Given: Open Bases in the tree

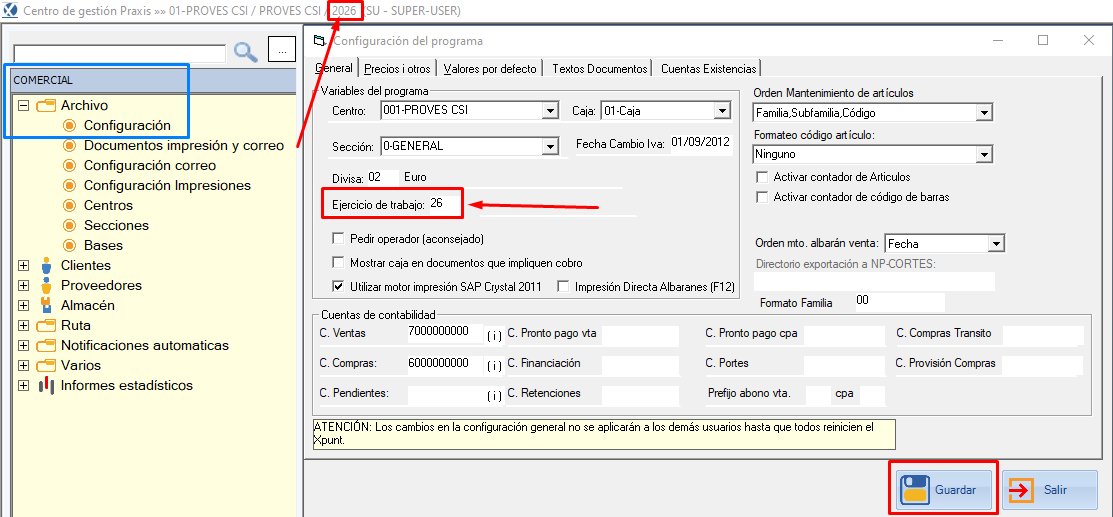Looking at the screenshot, I should (x=103, y=245).
